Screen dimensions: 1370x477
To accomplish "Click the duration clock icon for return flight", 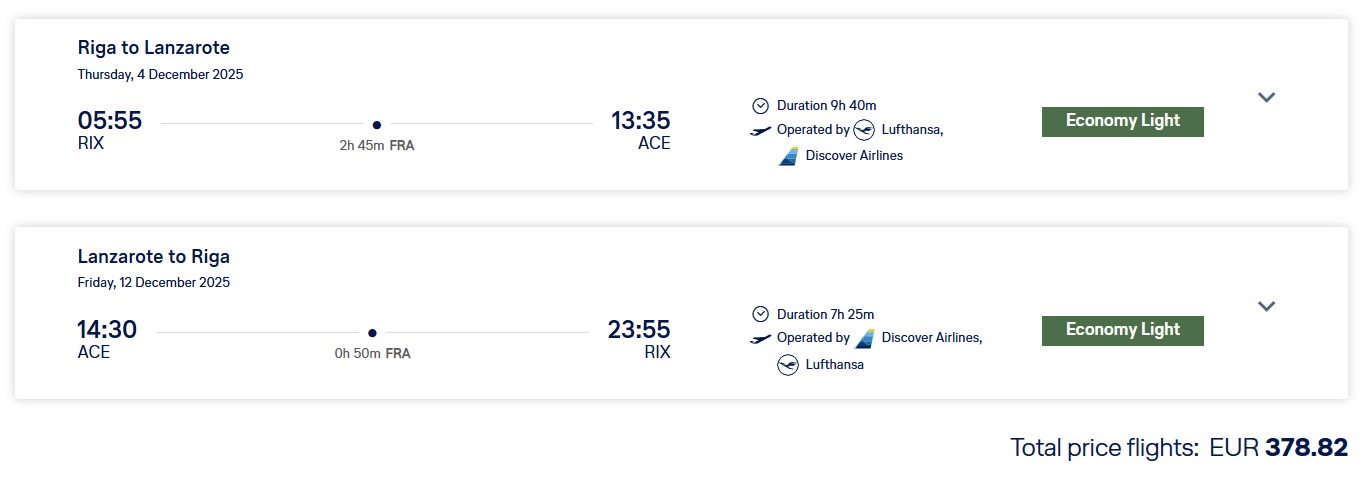I will coord(760,314).
